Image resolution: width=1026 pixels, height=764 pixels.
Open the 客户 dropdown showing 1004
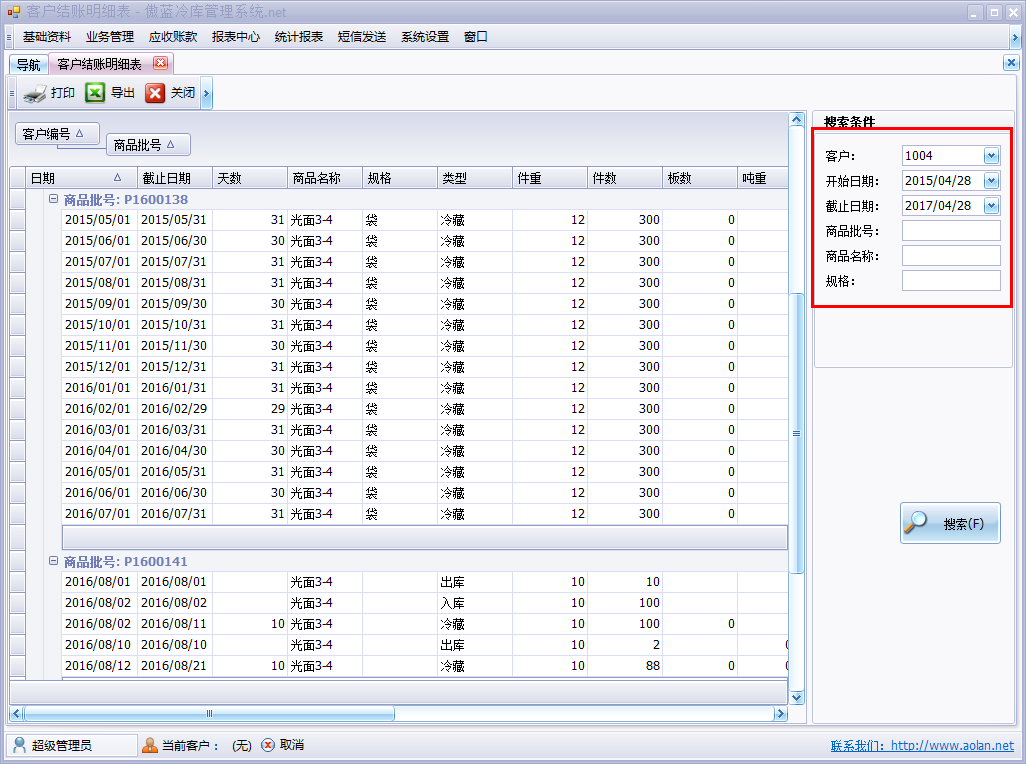991,156
